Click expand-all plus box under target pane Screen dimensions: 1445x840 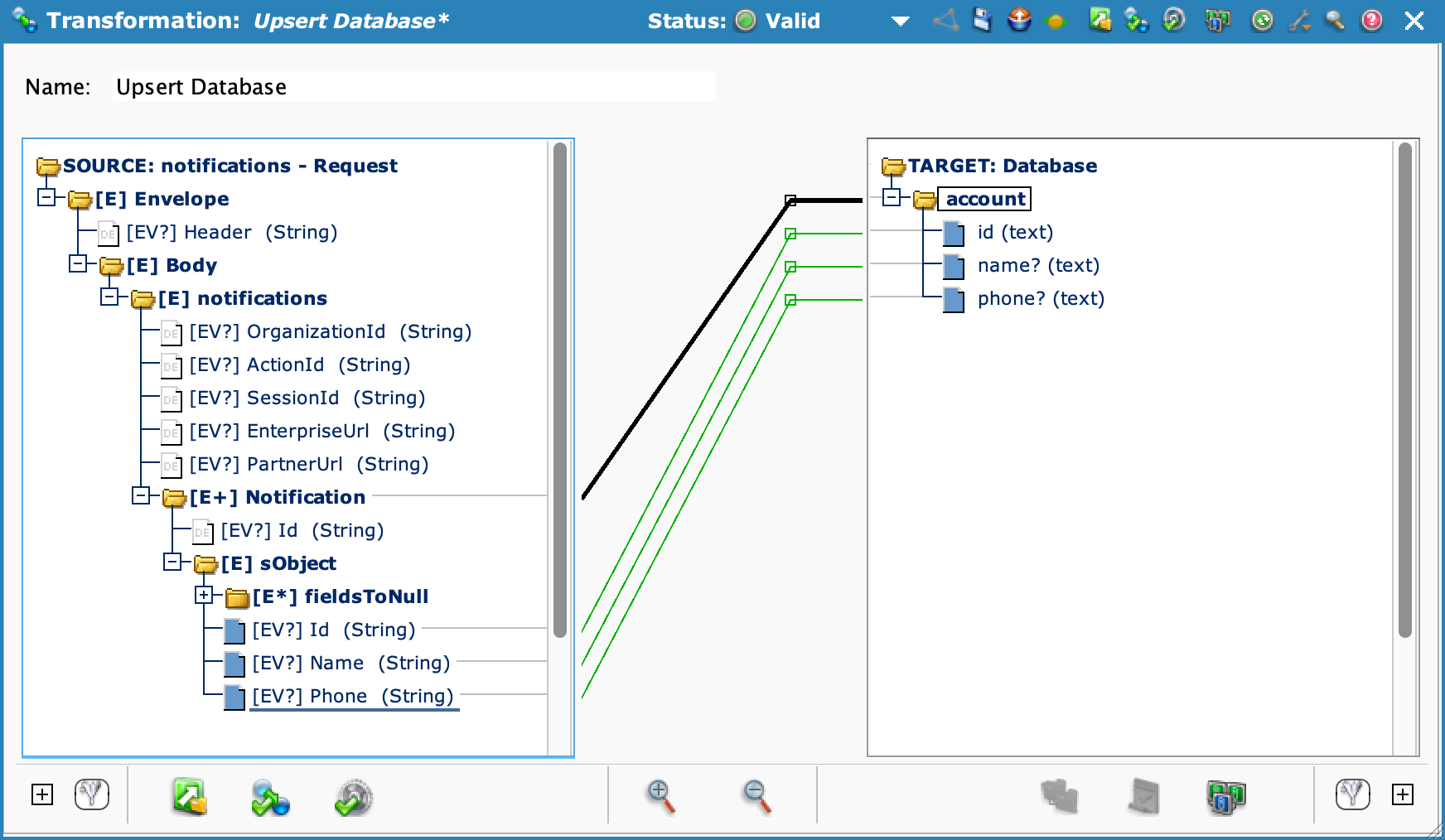(1403, 794)
